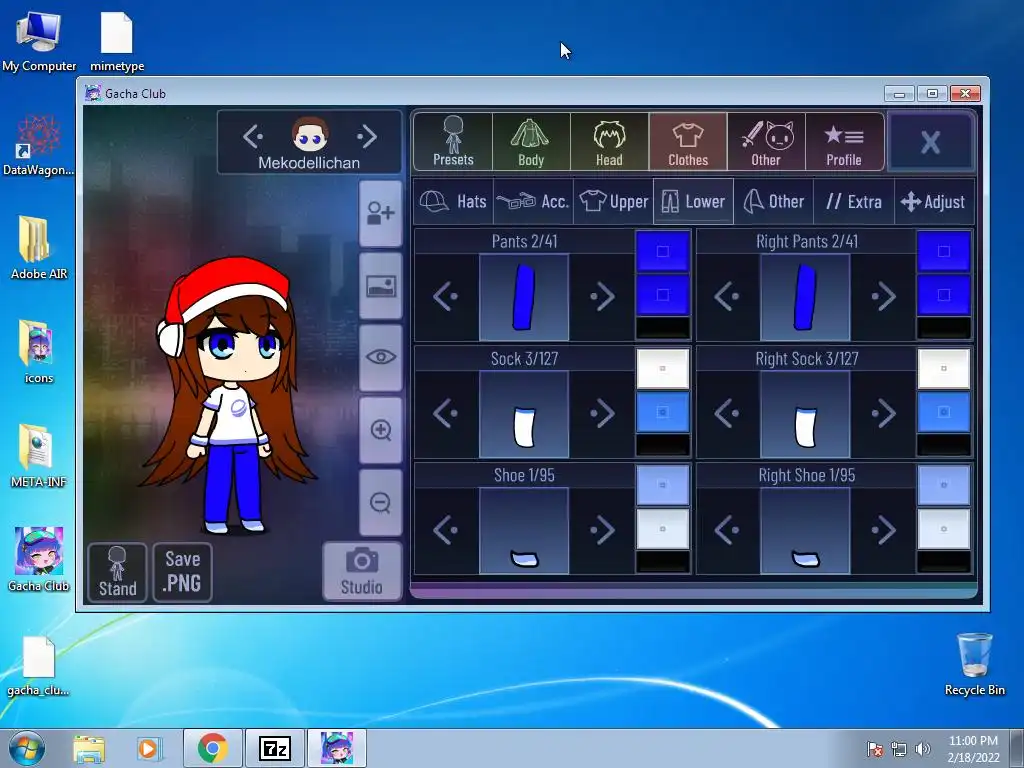Open the Head category

[x=609, y=141]
